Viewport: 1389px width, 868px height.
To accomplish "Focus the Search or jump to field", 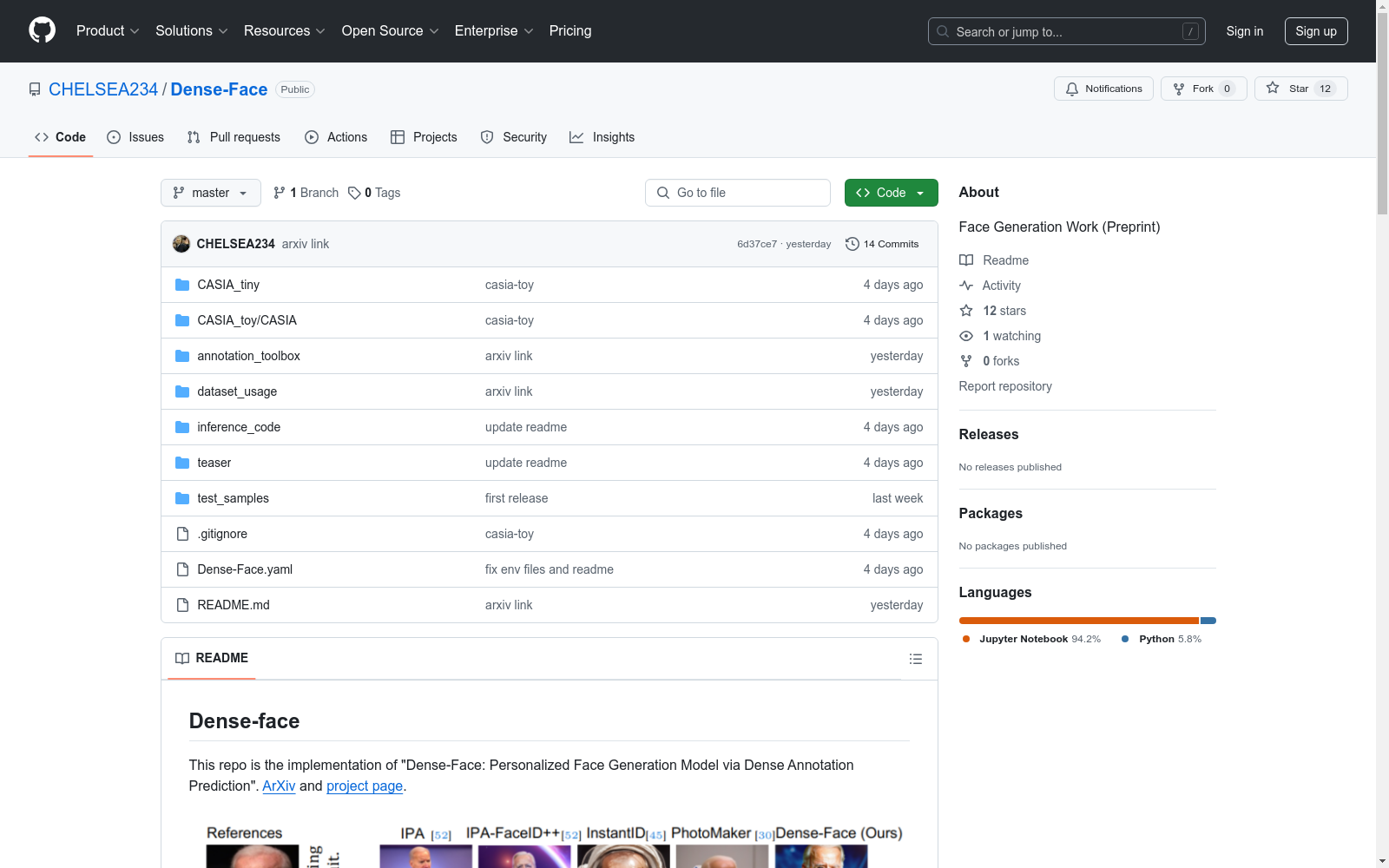I will pyautogui.click(x=1067, y=31).
